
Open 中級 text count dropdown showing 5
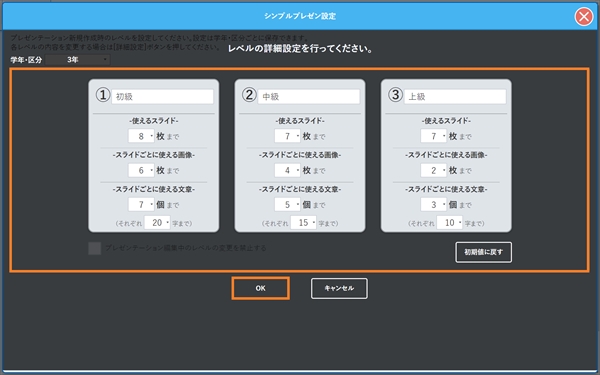pos(287,204)
